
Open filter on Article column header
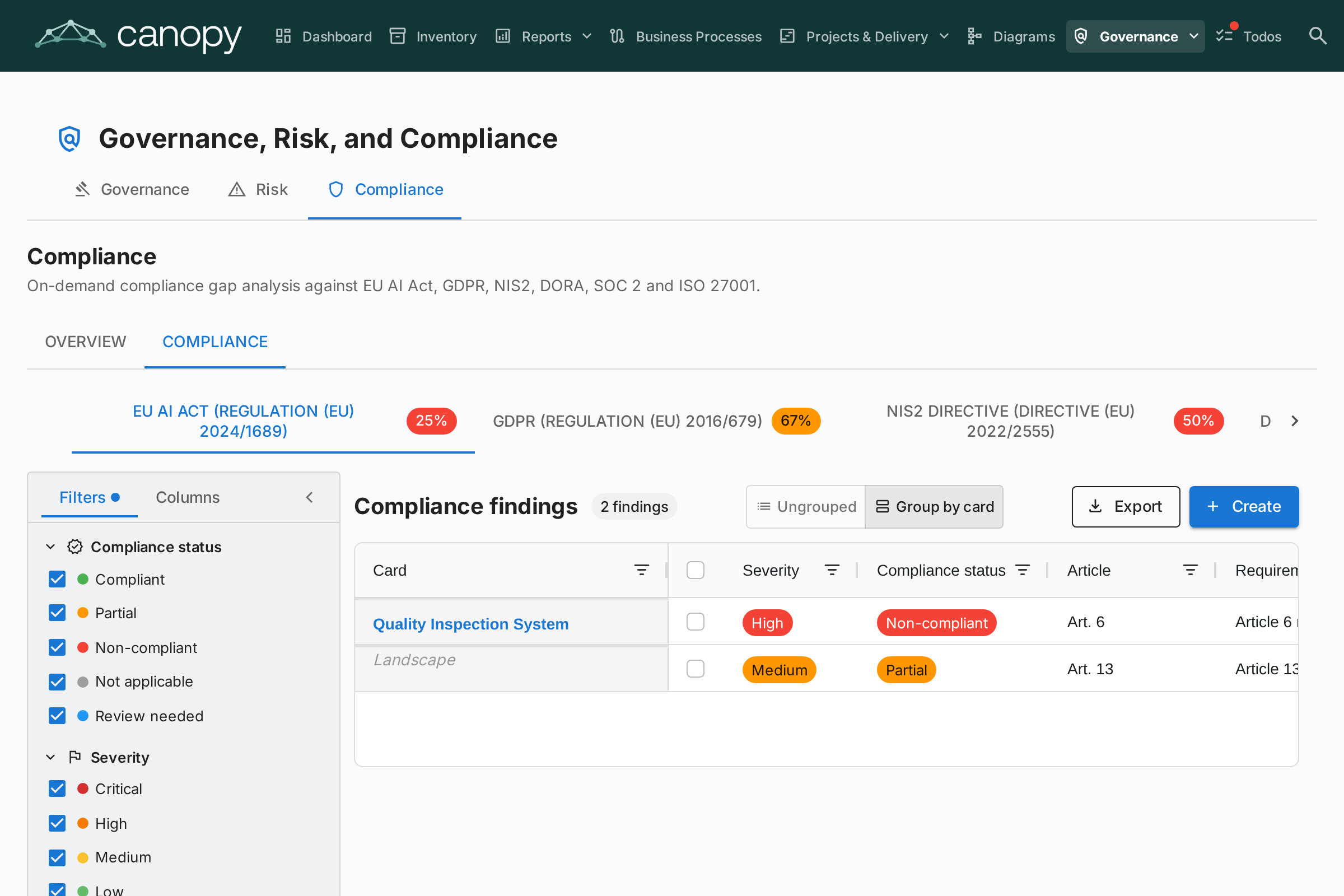tap(1189, 570)
